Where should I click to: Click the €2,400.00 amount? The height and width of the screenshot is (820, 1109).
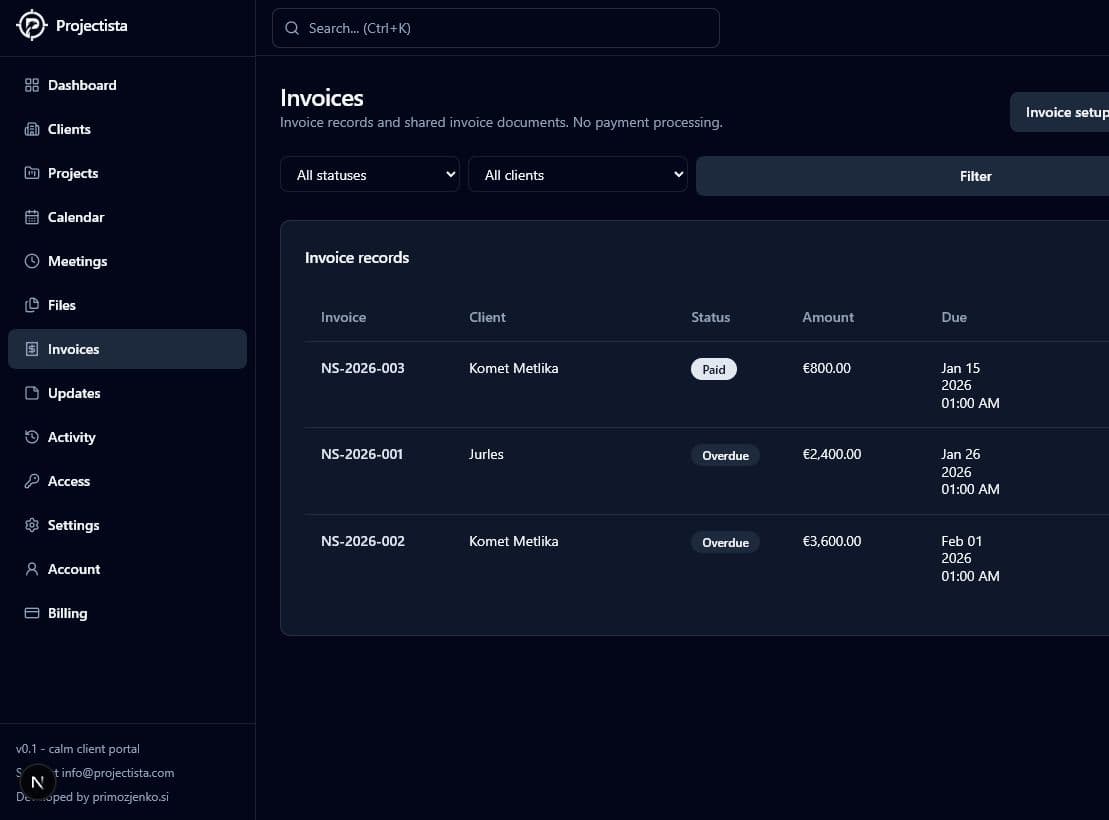tap(832, 454)
